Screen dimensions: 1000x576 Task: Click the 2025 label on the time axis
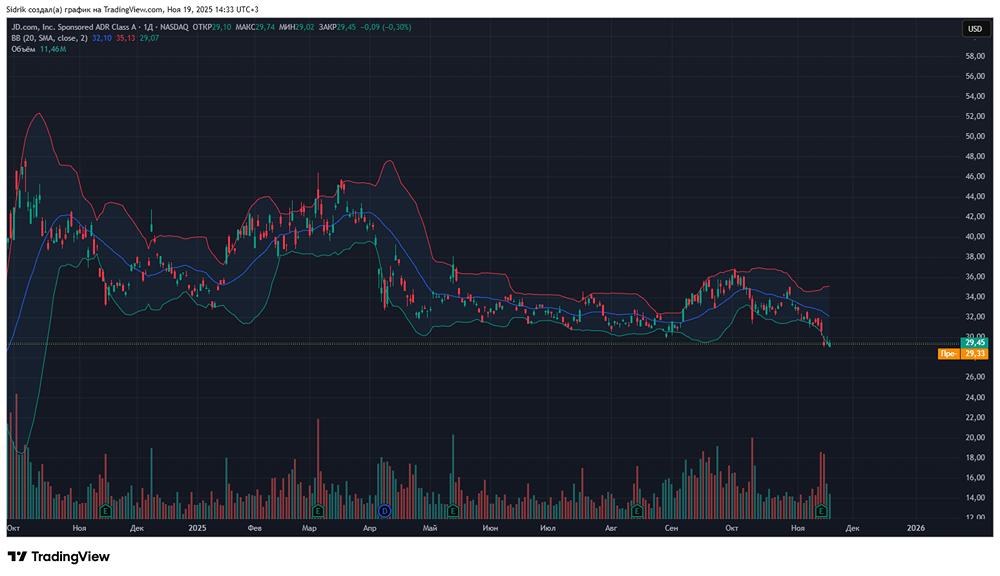197,527
